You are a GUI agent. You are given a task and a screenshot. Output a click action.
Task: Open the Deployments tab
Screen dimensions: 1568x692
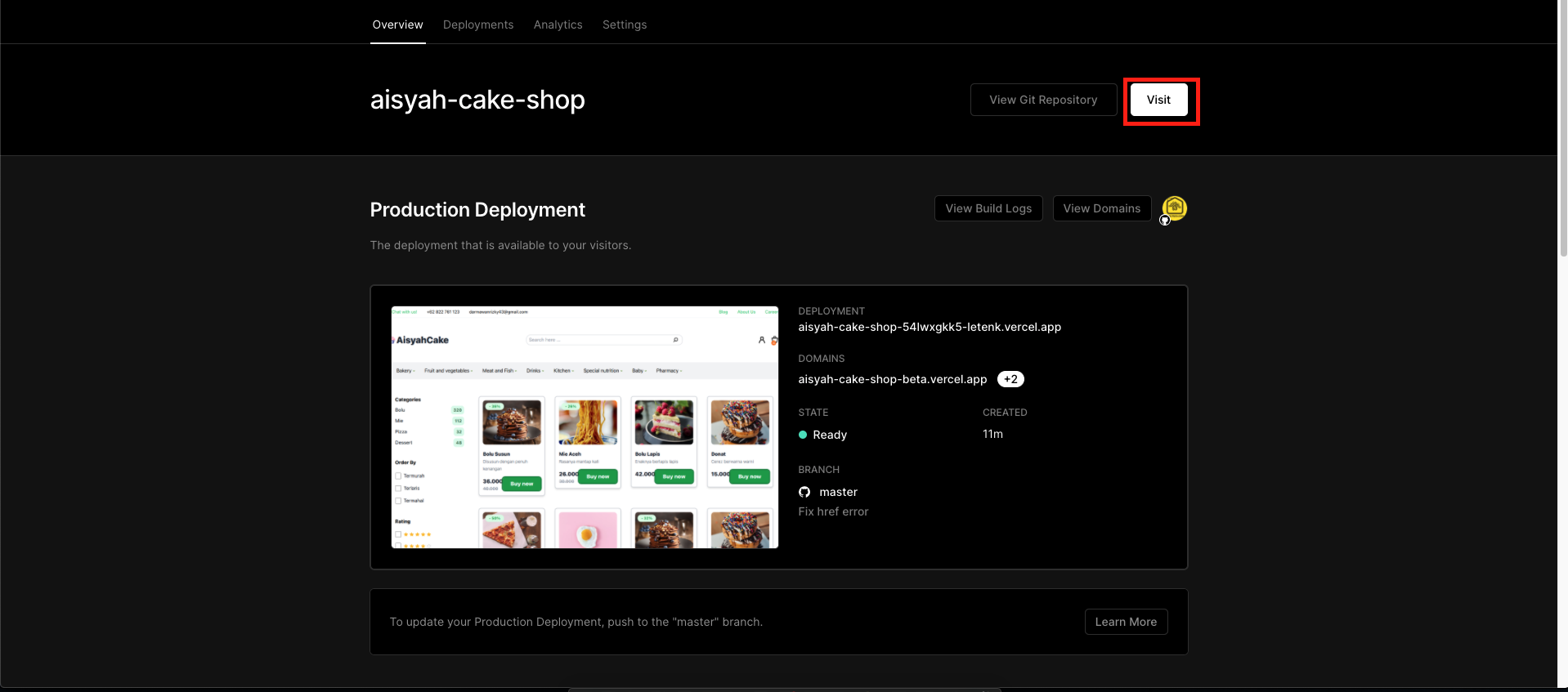click(x=478, y=25)
